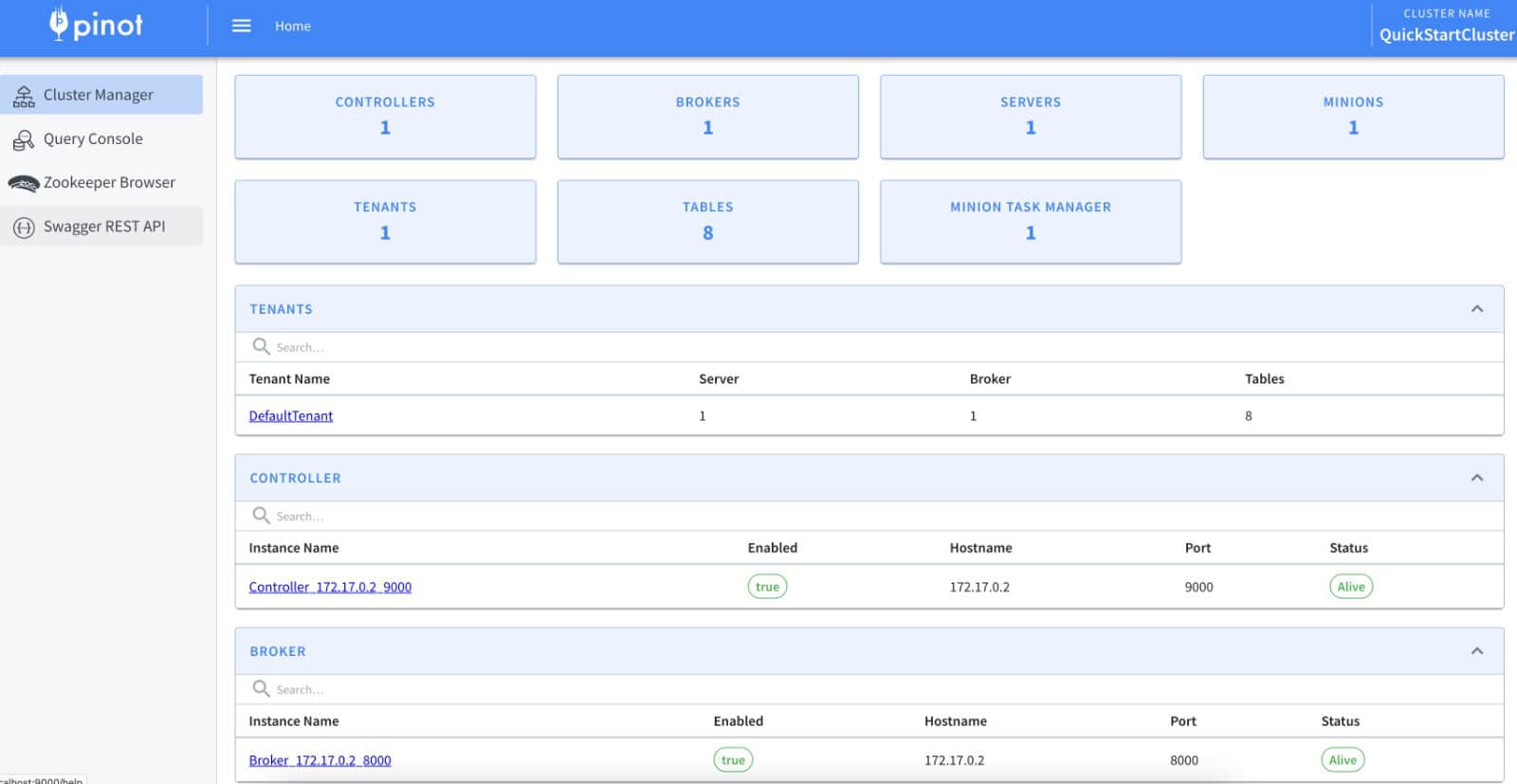Click Enabled header in Broker table
Image resolution: width=1517 pixels, height=784 pixels.
tap(738, 720)
